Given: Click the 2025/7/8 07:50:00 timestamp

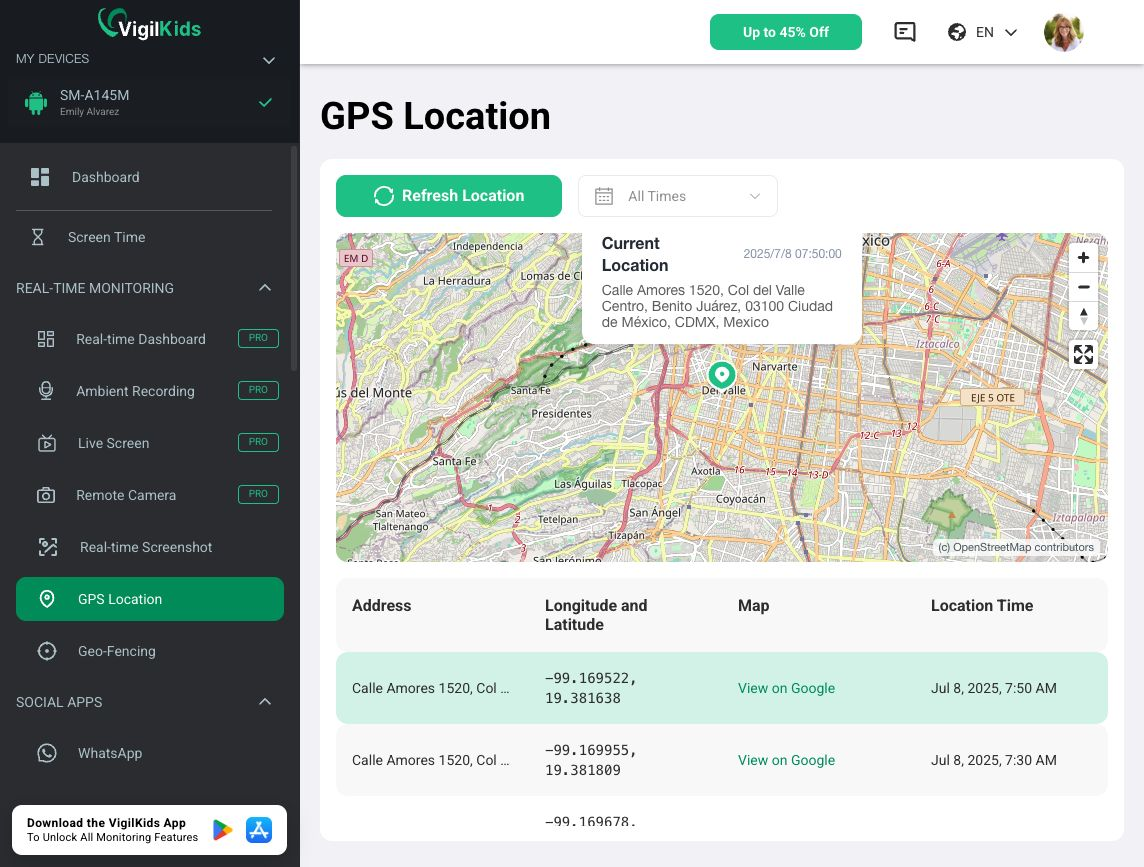Looking at the screenshot, I should tap(792, 254).
